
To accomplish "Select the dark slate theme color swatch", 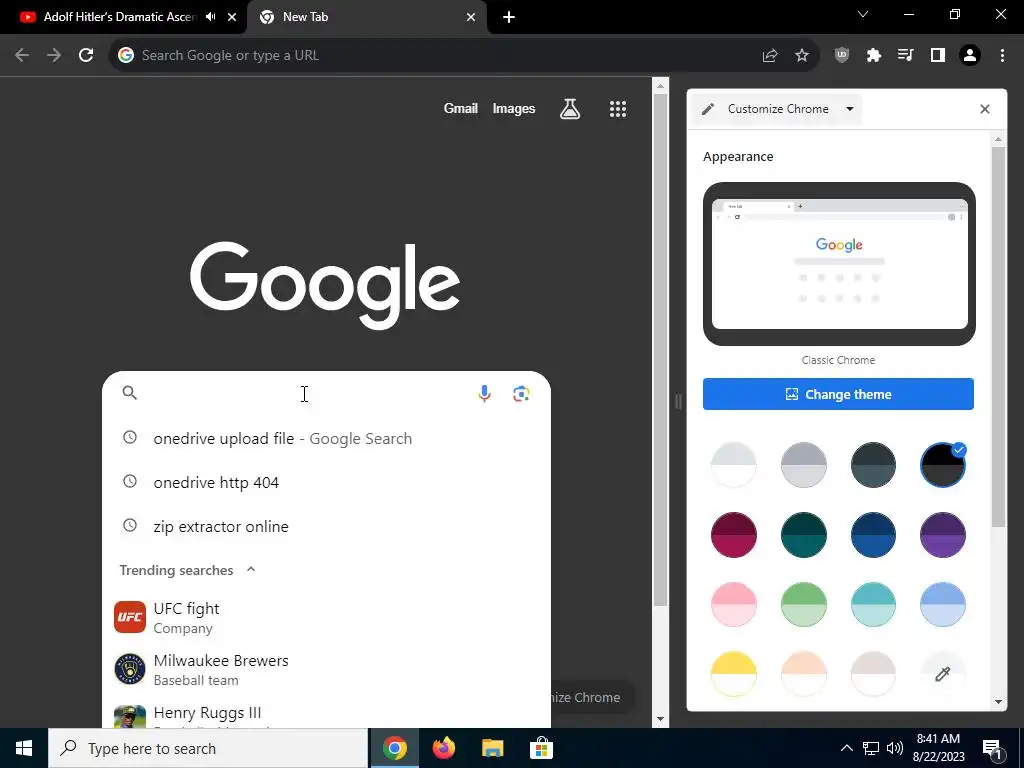I will click(873, 465).
